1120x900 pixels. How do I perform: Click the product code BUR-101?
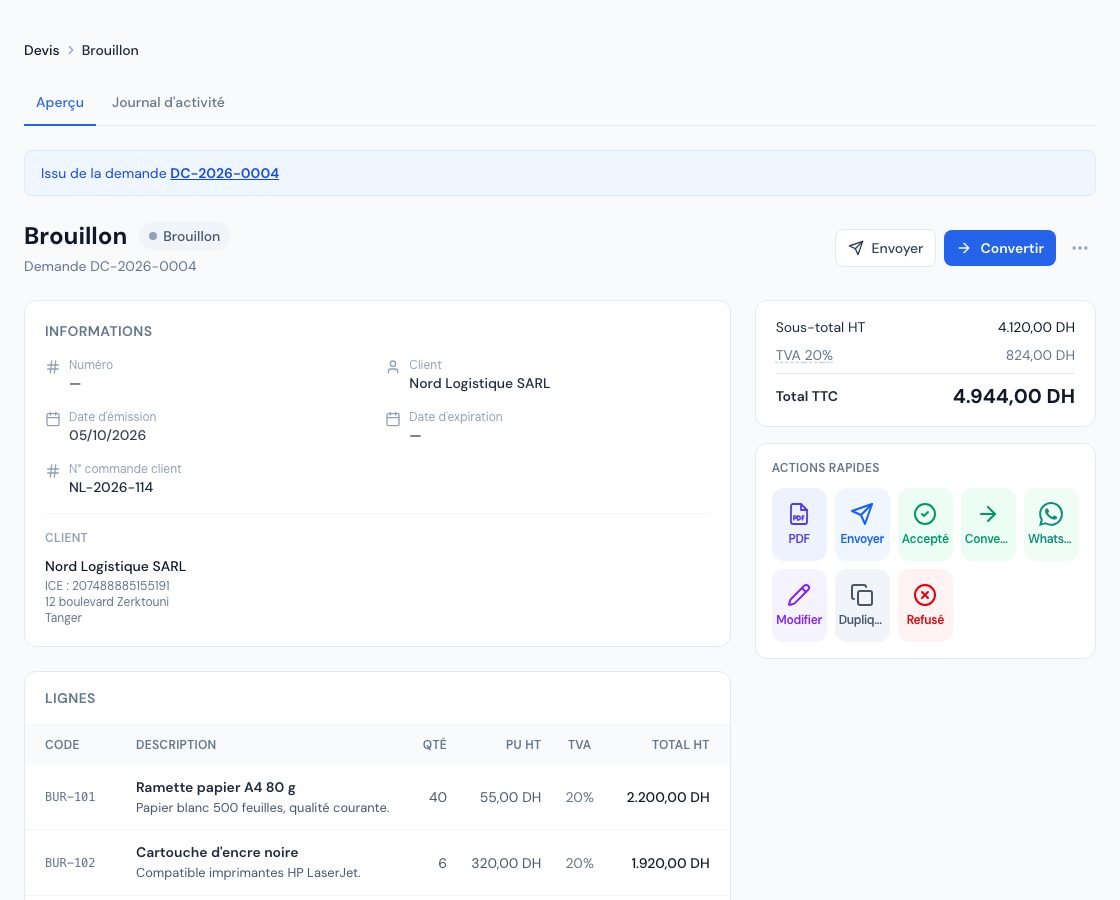(70, 797)
